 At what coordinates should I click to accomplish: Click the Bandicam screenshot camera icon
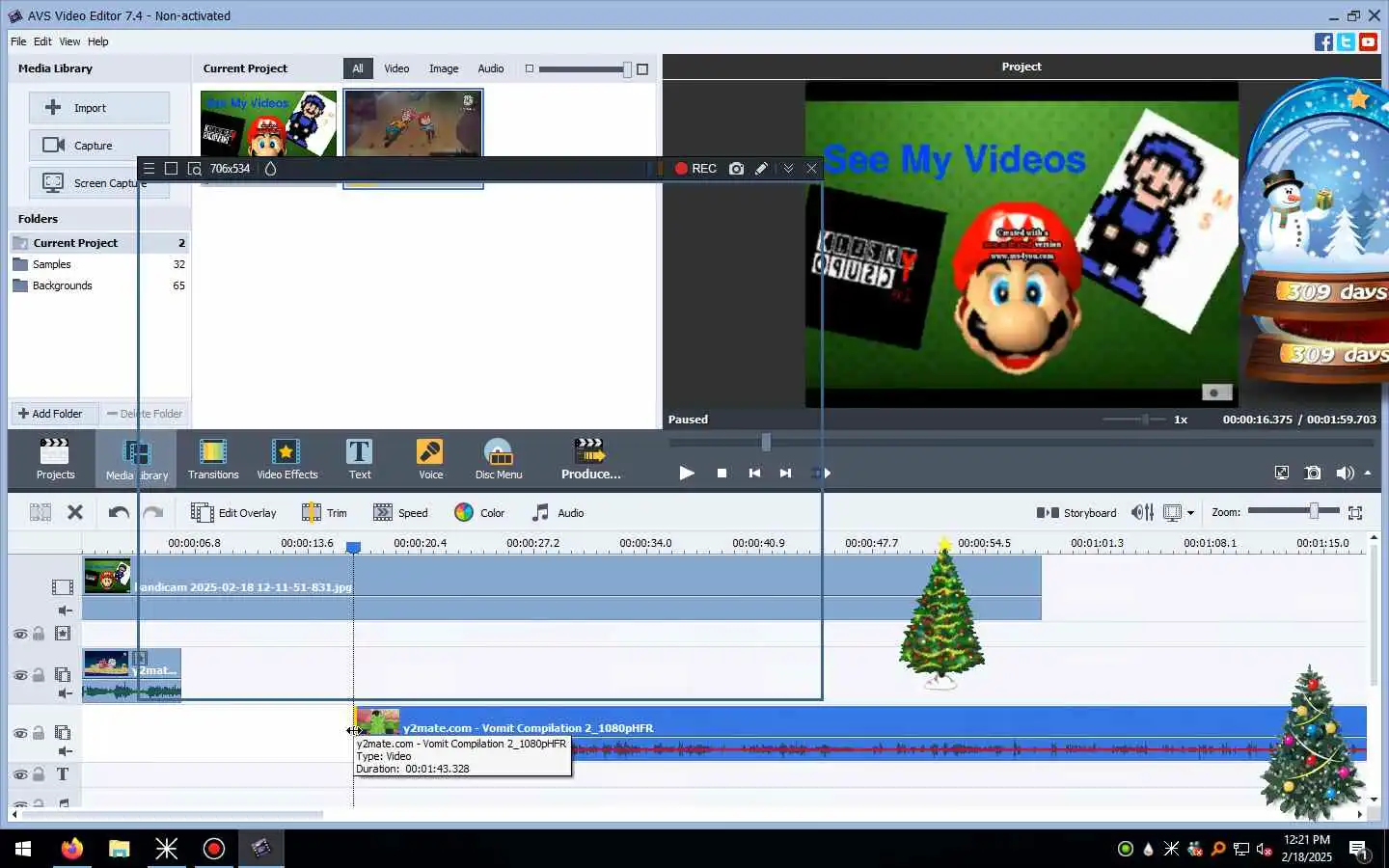(737, 168)
